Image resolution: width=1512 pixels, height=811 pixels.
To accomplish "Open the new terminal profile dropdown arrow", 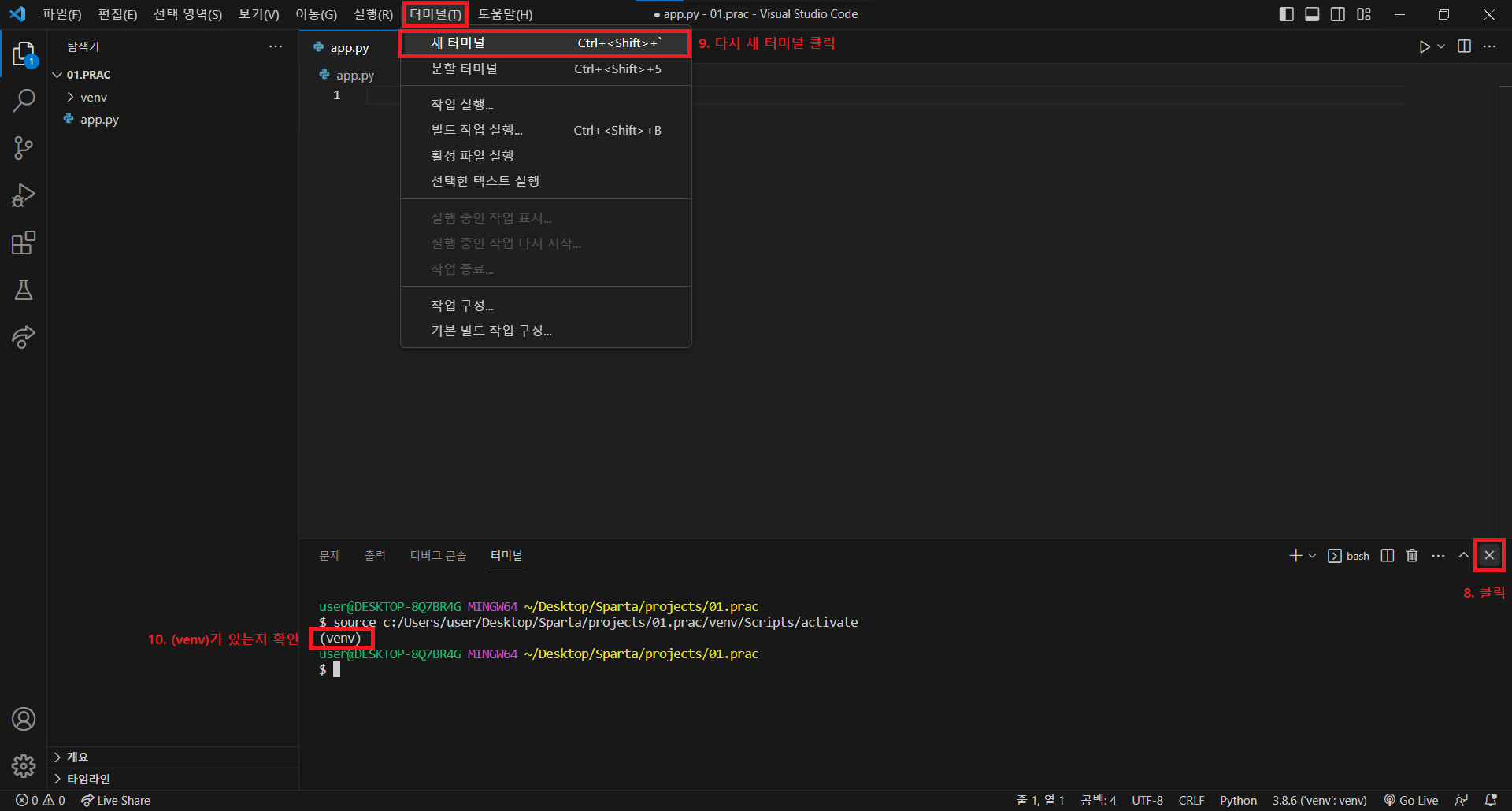I will pyautogui.click(x=1312, y=556).
